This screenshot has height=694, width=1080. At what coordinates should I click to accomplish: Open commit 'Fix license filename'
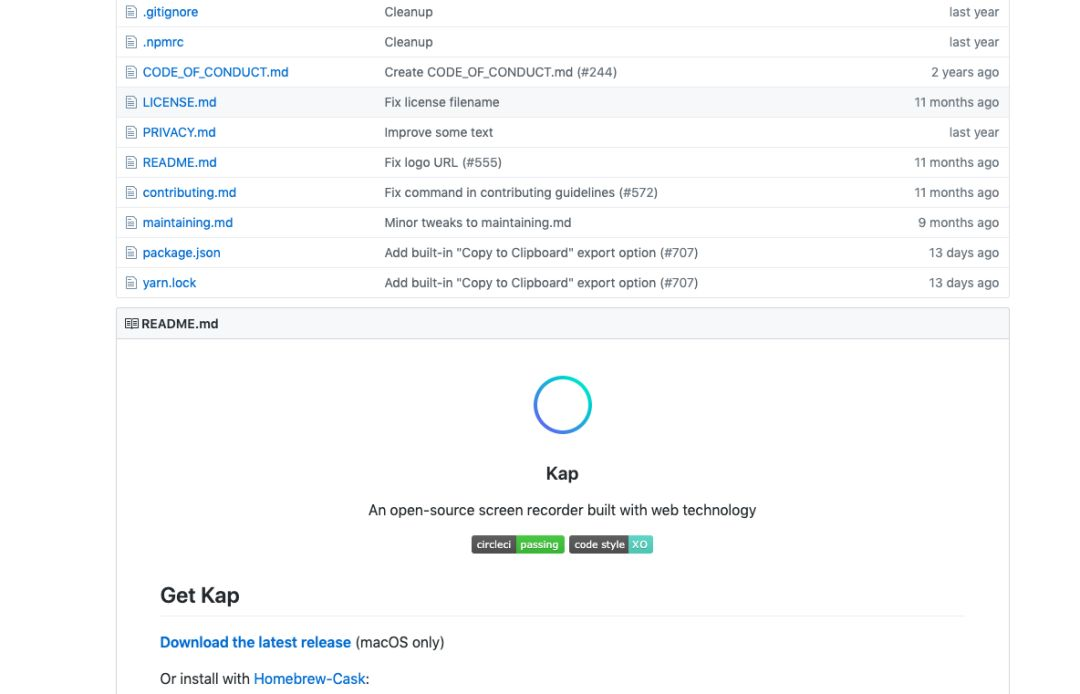click(x=441, y=102)
